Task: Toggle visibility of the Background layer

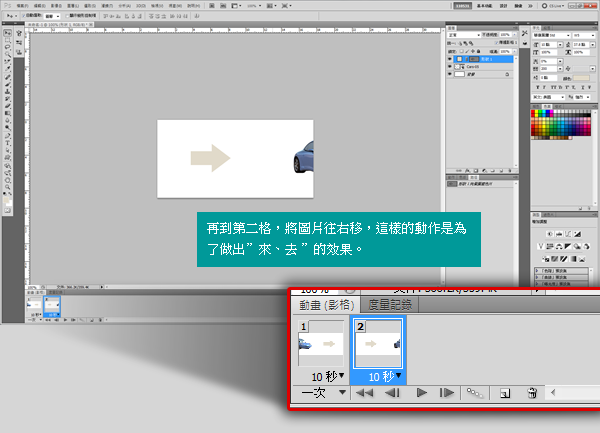Action: tap(450, 74)
